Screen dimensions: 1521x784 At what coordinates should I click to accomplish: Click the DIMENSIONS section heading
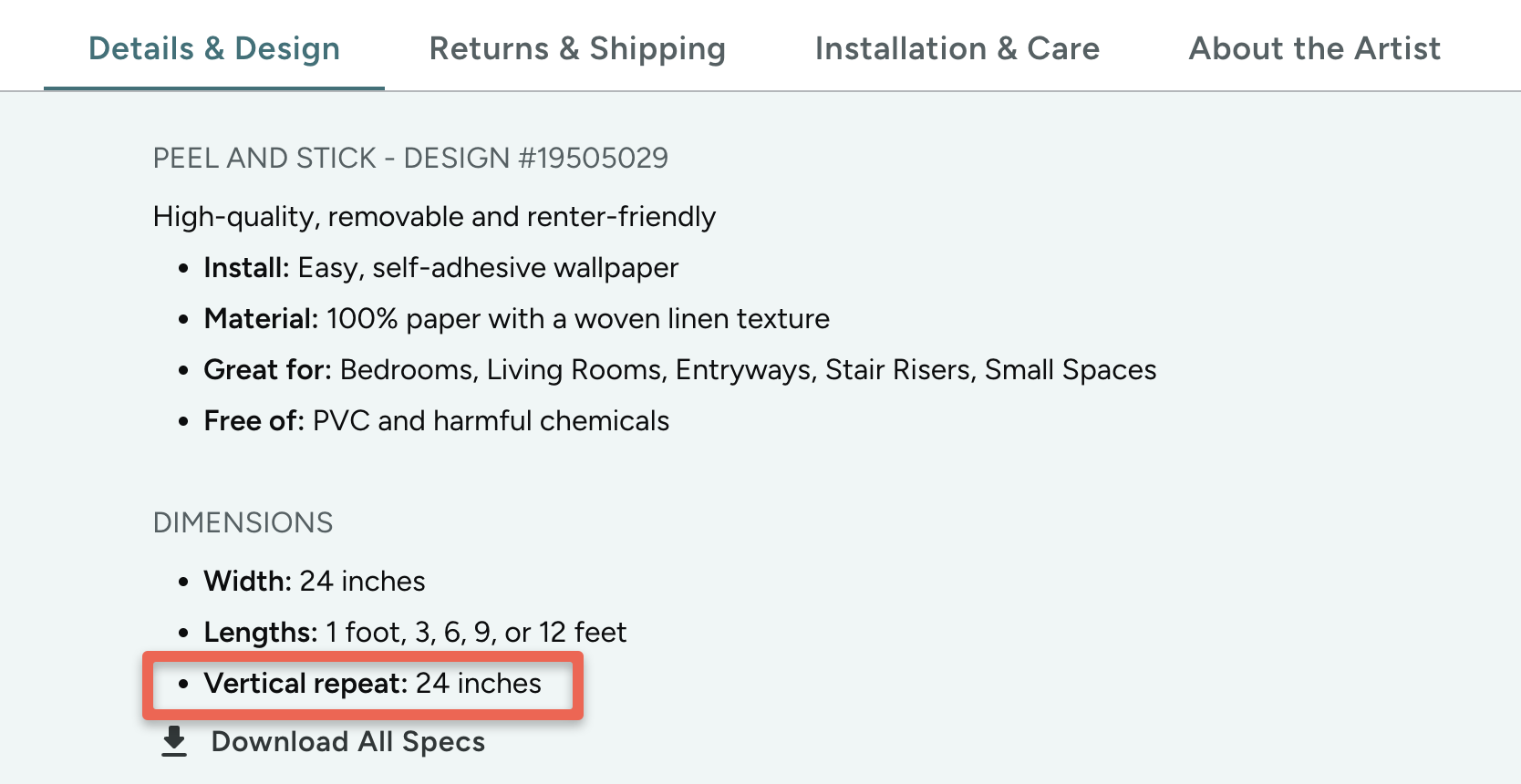(243, 523)
